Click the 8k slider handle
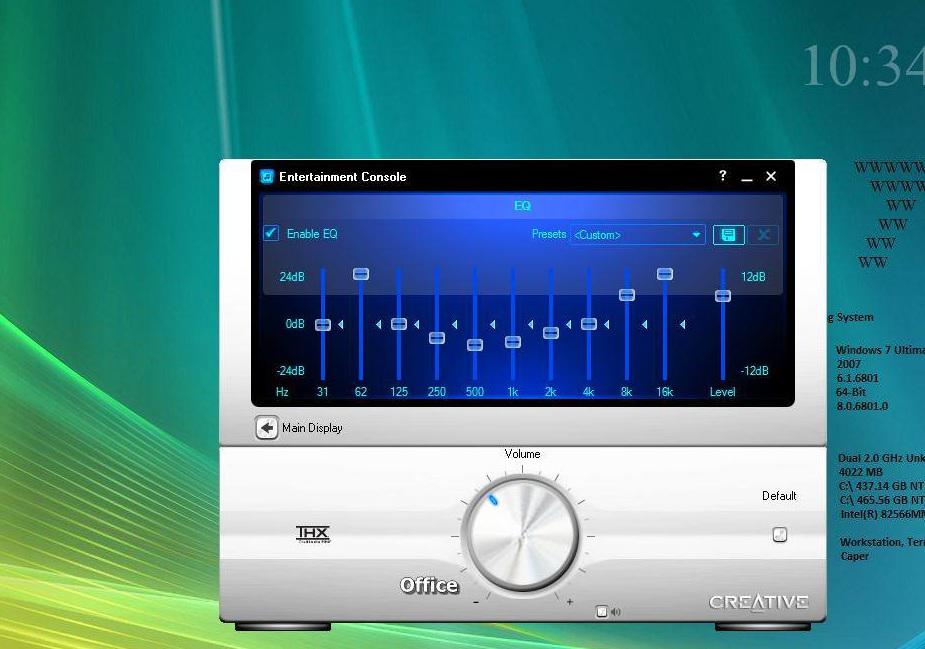This screenshot has width=925, height=649. click(627, 295)
